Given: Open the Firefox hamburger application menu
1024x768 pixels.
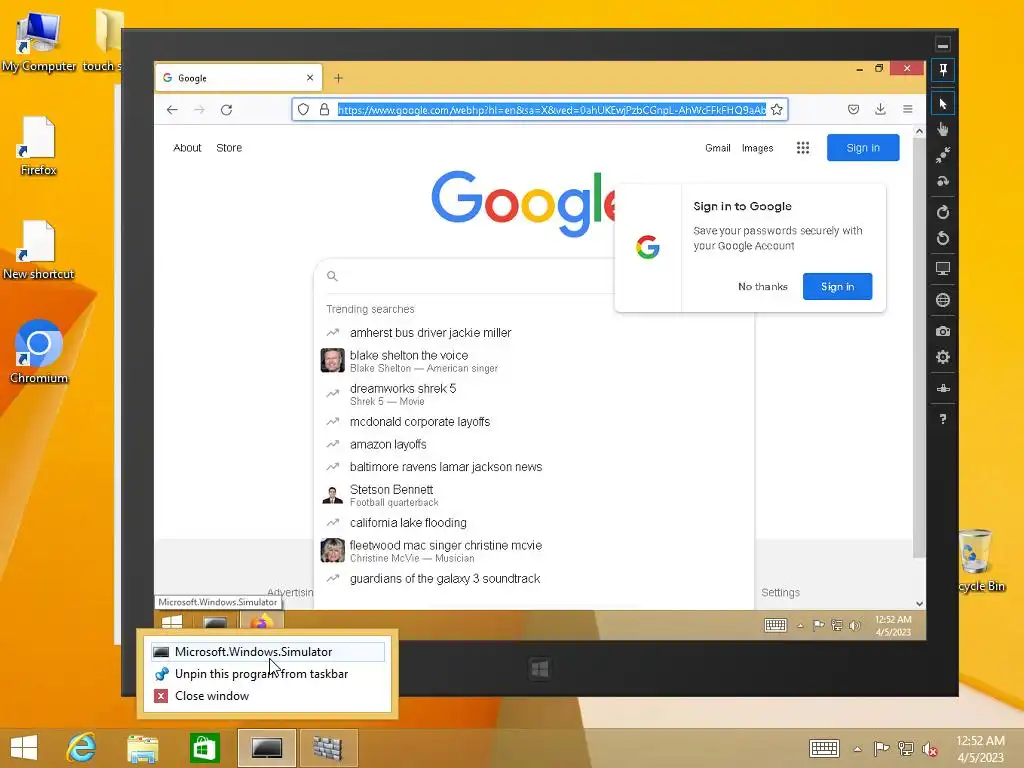Looking at the screenshot, I should 908,110.
